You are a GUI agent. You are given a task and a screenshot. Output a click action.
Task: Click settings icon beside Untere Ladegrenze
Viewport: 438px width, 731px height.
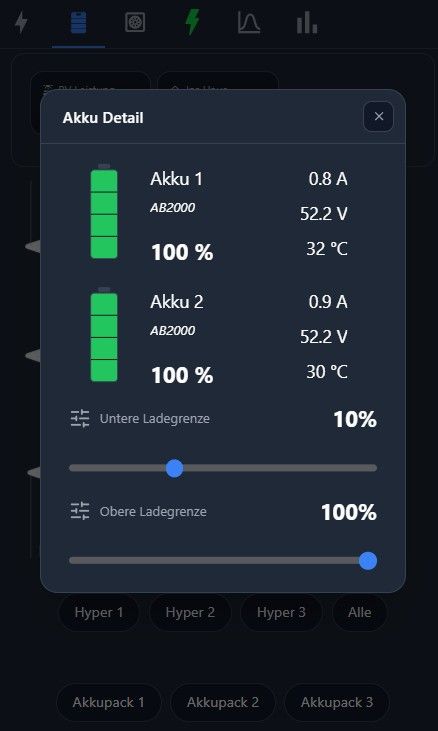[x=80, y=419]
